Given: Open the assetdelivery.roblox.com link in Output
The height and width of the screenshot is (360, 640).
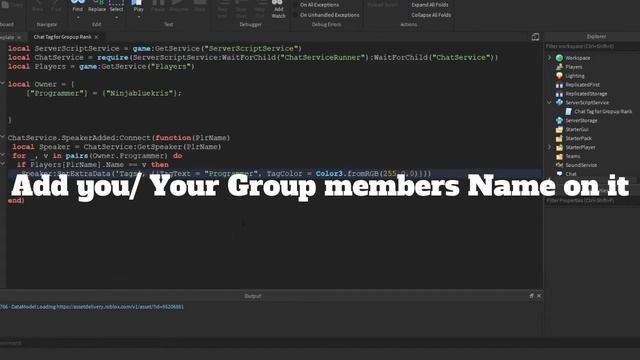Looking at the screenshot, I should pyautogui.click(x=120, y=307).
